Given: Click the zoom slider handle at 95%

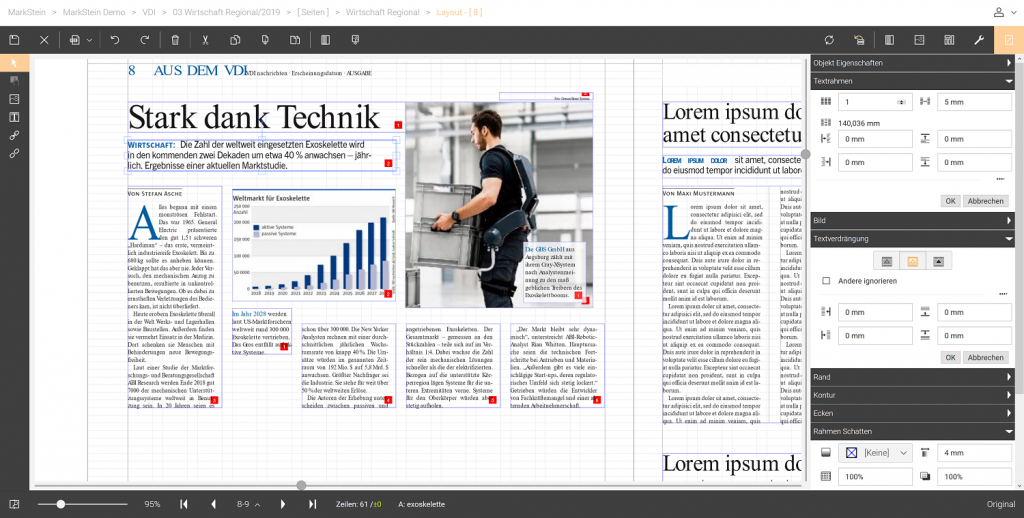Looking at the screenshot, I should pyautogui.click(x=61, y=504).
